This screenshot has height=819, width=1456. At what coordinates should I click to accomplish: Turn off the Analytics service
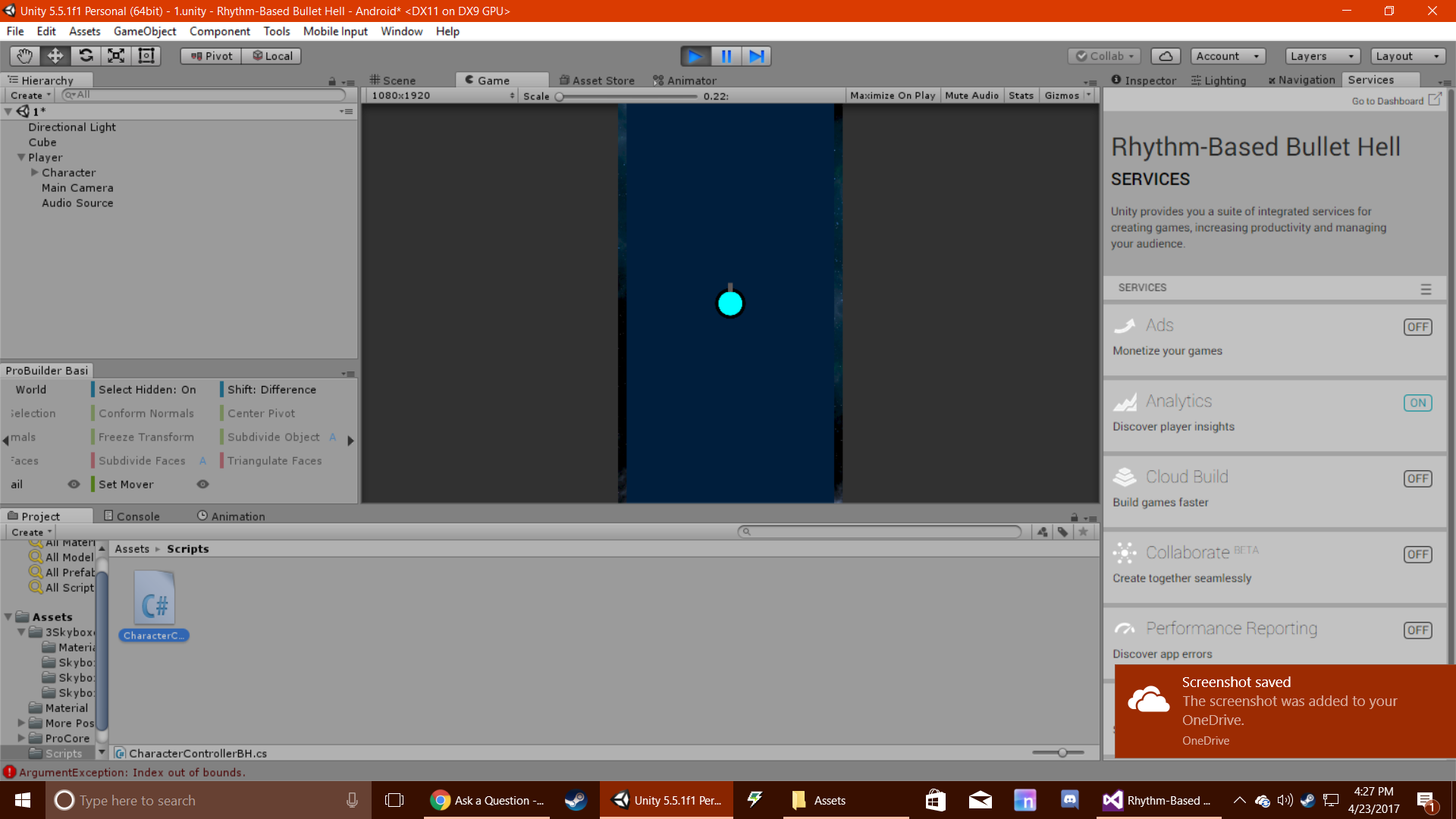(x=1417, y=403)
